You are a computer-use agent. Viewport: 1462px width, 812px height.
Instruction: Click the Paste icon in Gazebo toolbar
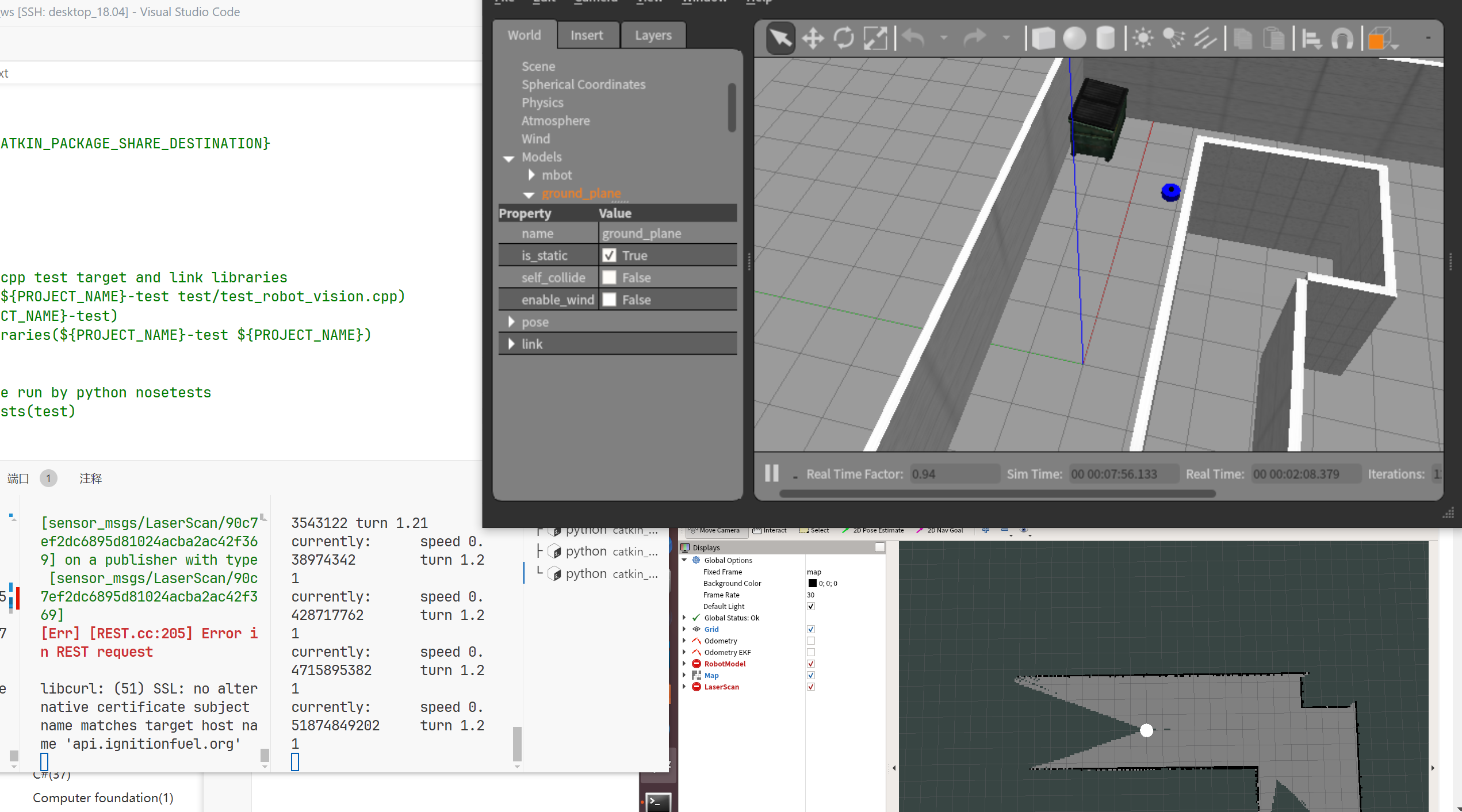(x=1275, y=39)
